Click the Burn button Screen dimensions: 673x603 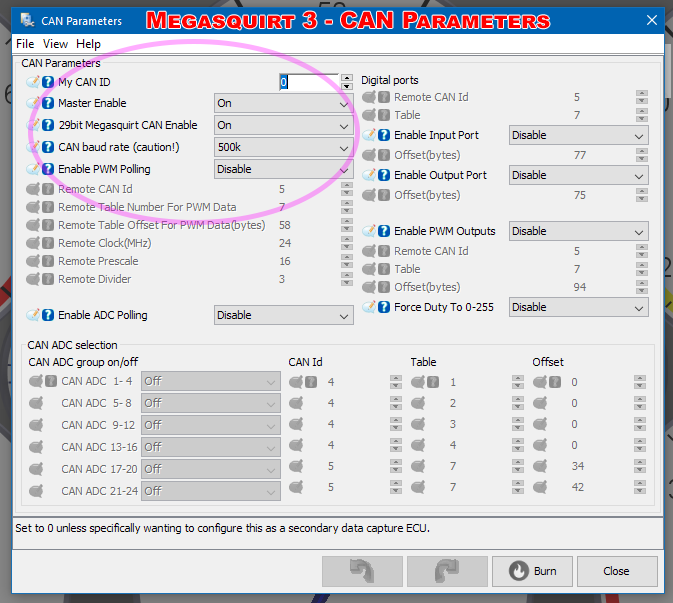coord(532,571)
